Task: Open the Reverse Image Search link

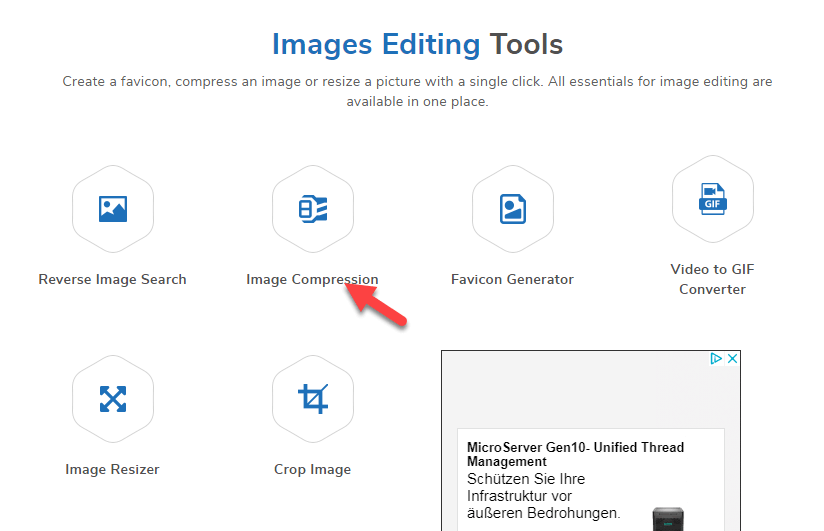Action: 112,279
